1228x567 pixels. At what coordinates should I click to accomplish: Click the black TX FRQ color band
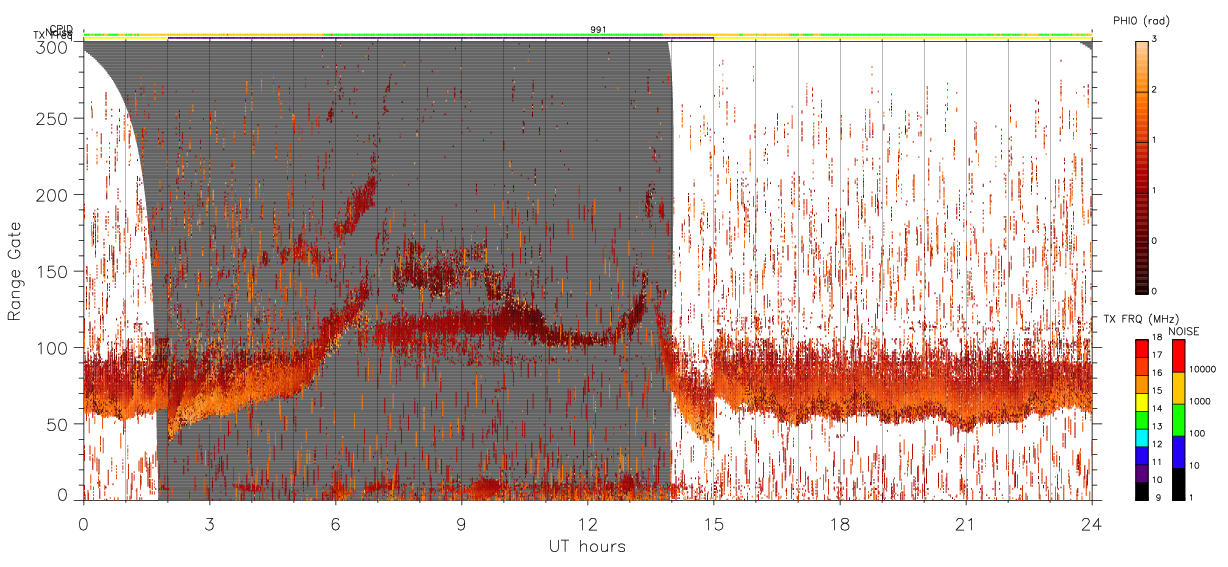coord(1142,491)
